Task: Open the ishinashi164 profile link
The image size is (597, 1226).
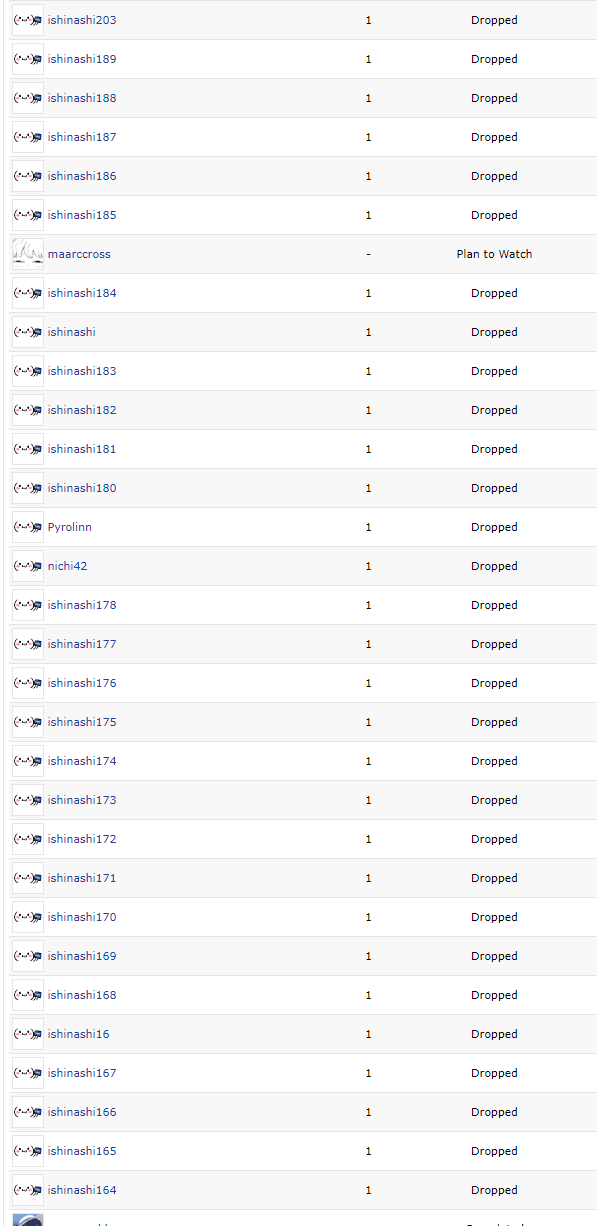Action: (82, 1190)
